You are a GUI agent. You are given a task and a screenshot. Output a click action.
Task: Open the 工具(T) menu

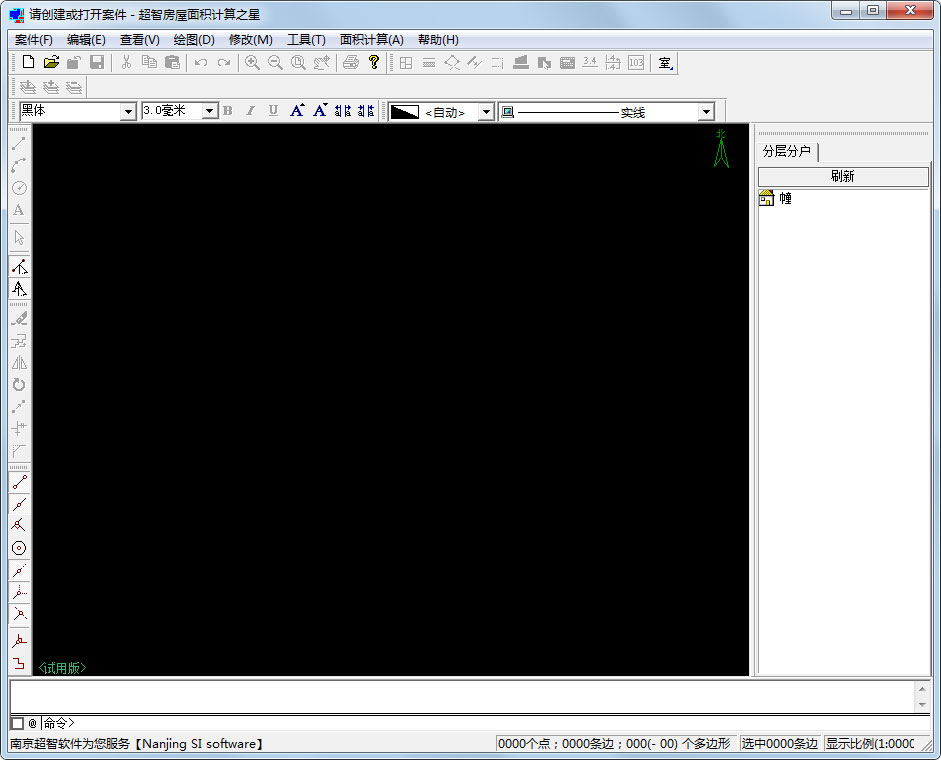click(306, 40)
